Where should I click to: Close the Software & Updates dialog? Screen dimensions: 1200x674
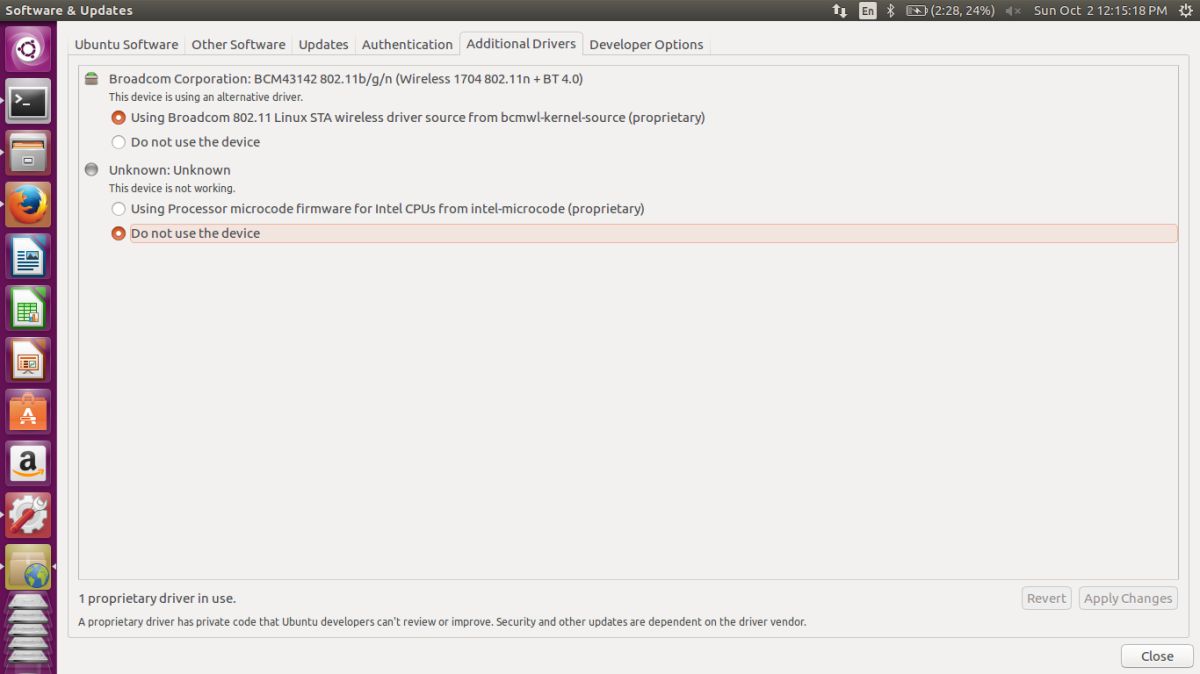tap(1157, 656)
